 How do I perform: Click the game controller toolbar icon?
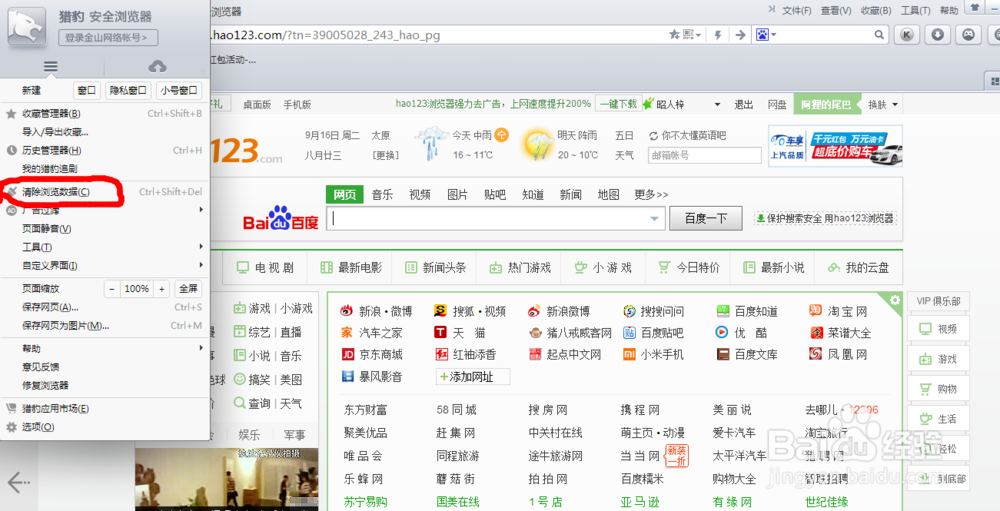(x=968, y=34)
